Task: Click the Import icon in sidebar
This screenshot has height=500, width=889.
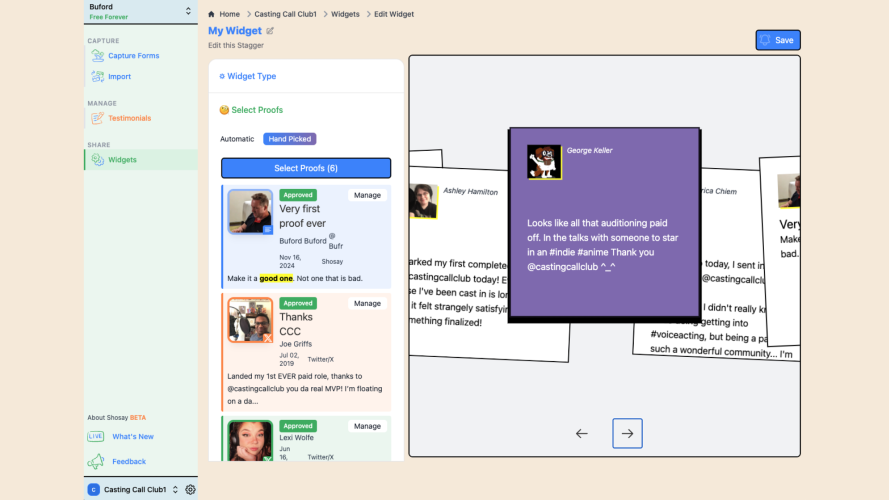Action: click(x=98, y=77)
